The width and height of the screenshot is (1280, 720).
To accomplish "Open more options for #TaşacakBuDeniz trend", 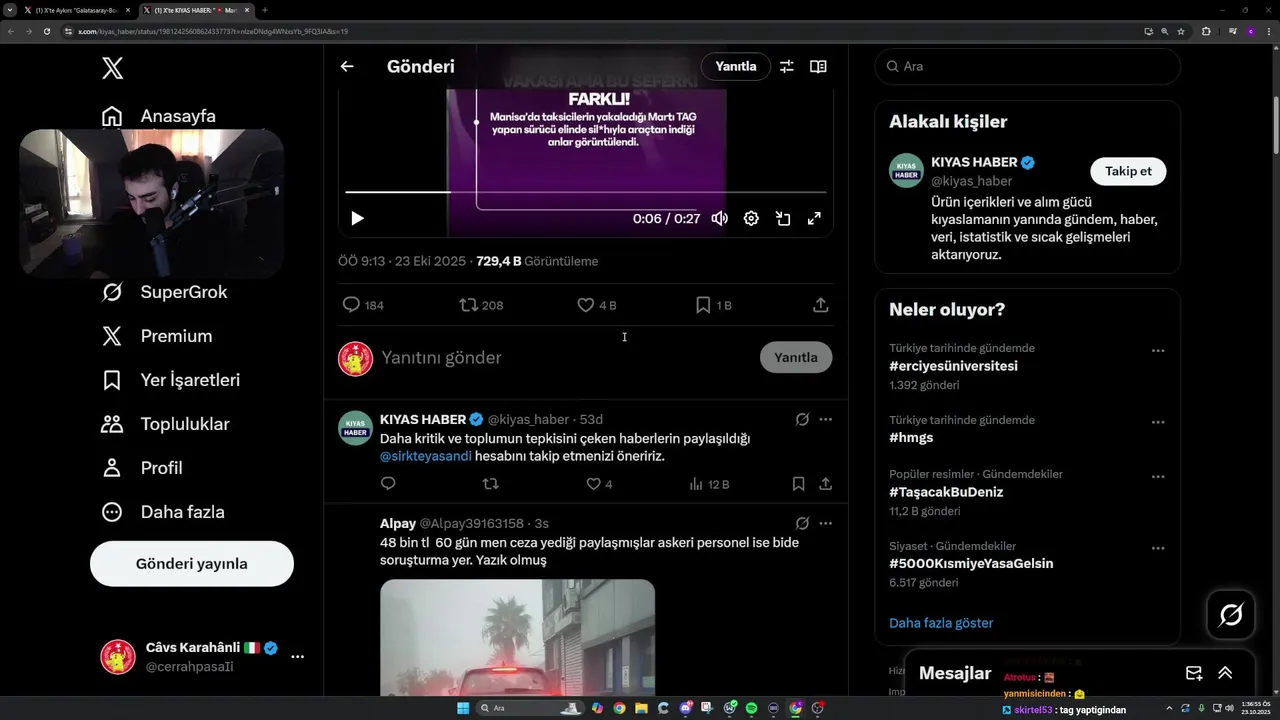I will point(1158,476).
